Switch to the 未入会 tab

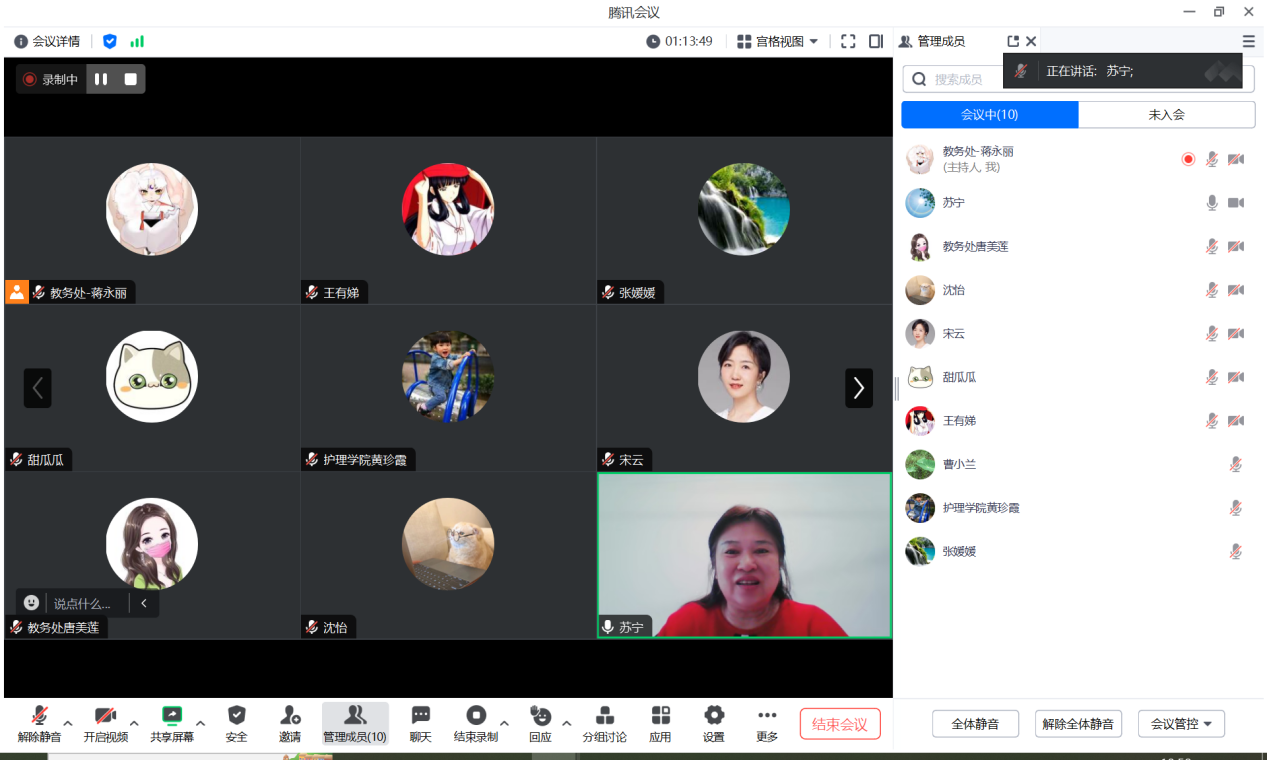click(1166, 115)
